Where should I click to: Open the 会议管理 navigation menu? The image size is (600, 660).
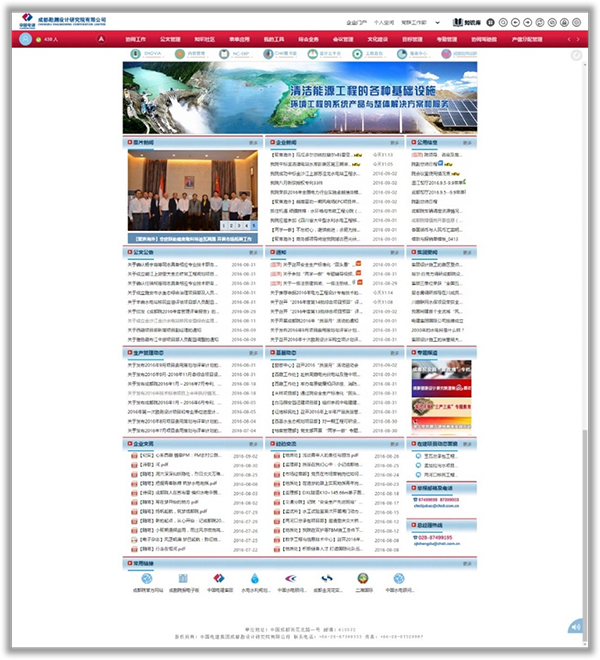click(343, 39)
